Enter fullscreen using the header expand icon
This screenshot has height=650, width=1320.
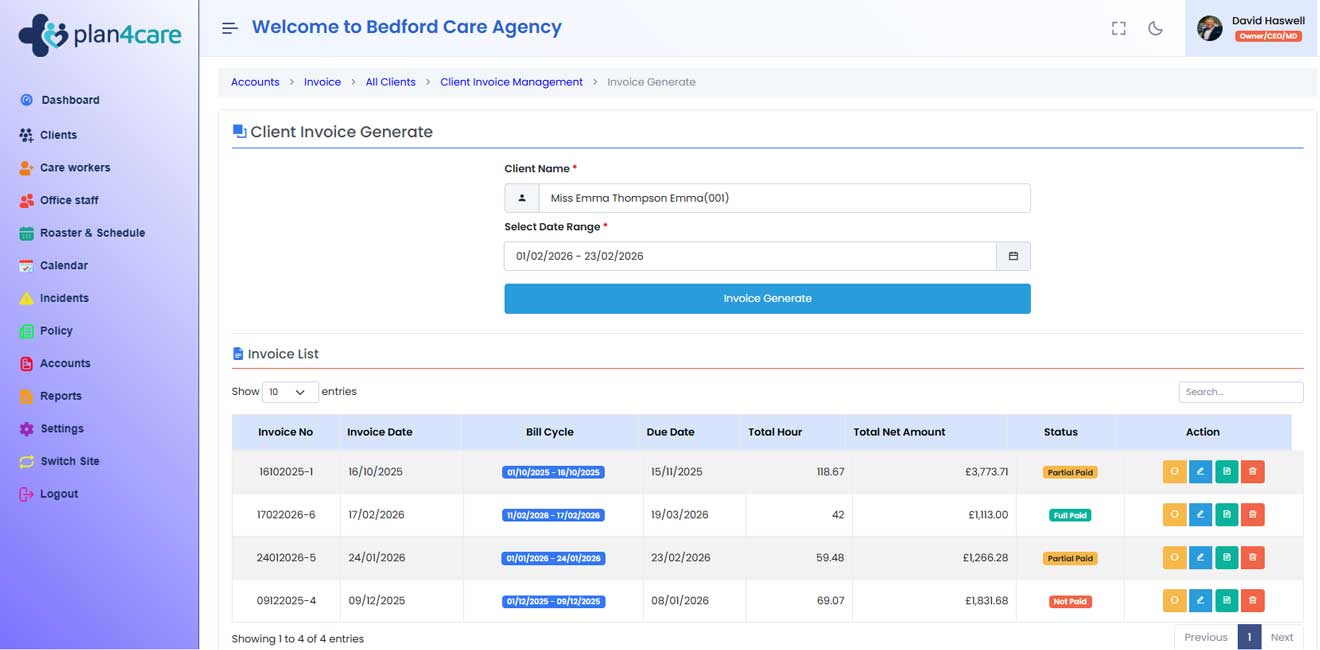[1119, 28]
